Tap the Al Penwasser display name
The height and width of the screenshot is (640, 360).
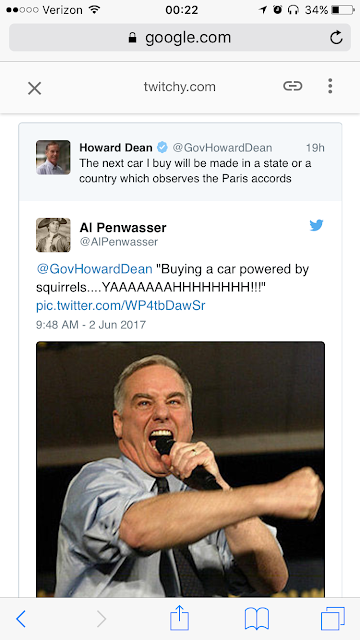coord(123,227)
